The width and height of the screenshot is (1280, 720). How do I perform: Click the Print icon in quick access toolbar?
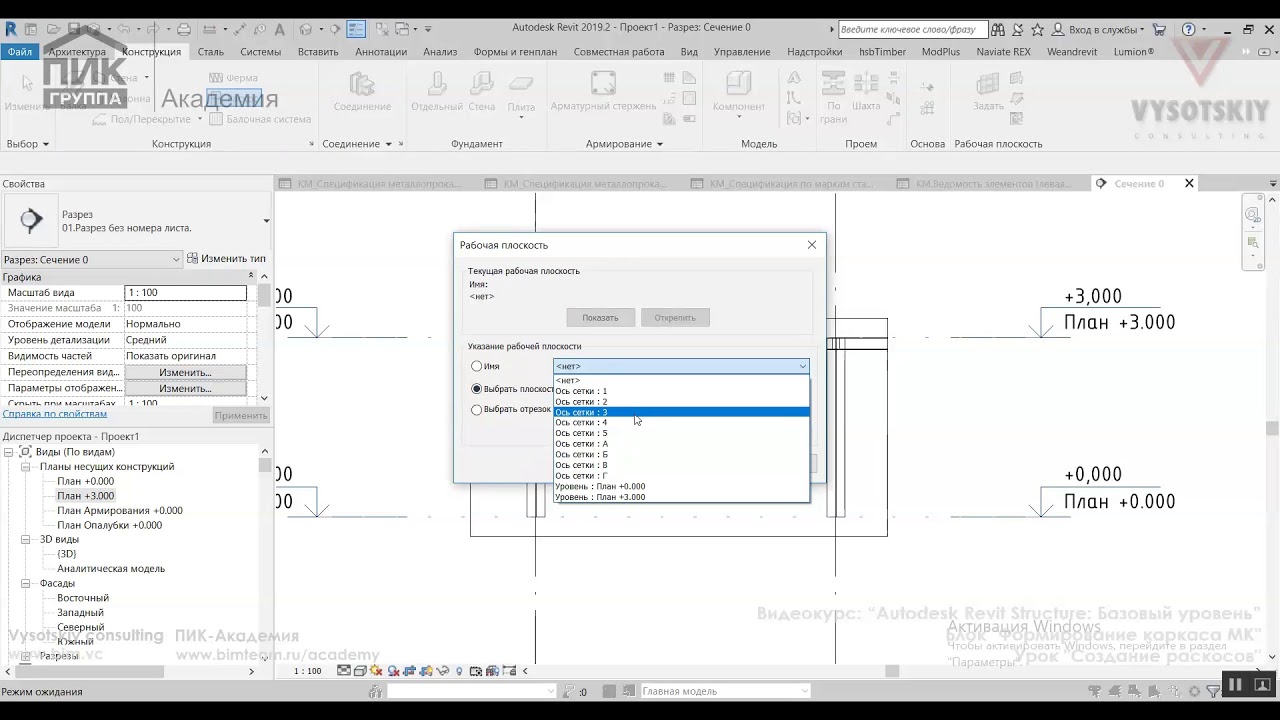pyautogui.click(x=184, y=29)
